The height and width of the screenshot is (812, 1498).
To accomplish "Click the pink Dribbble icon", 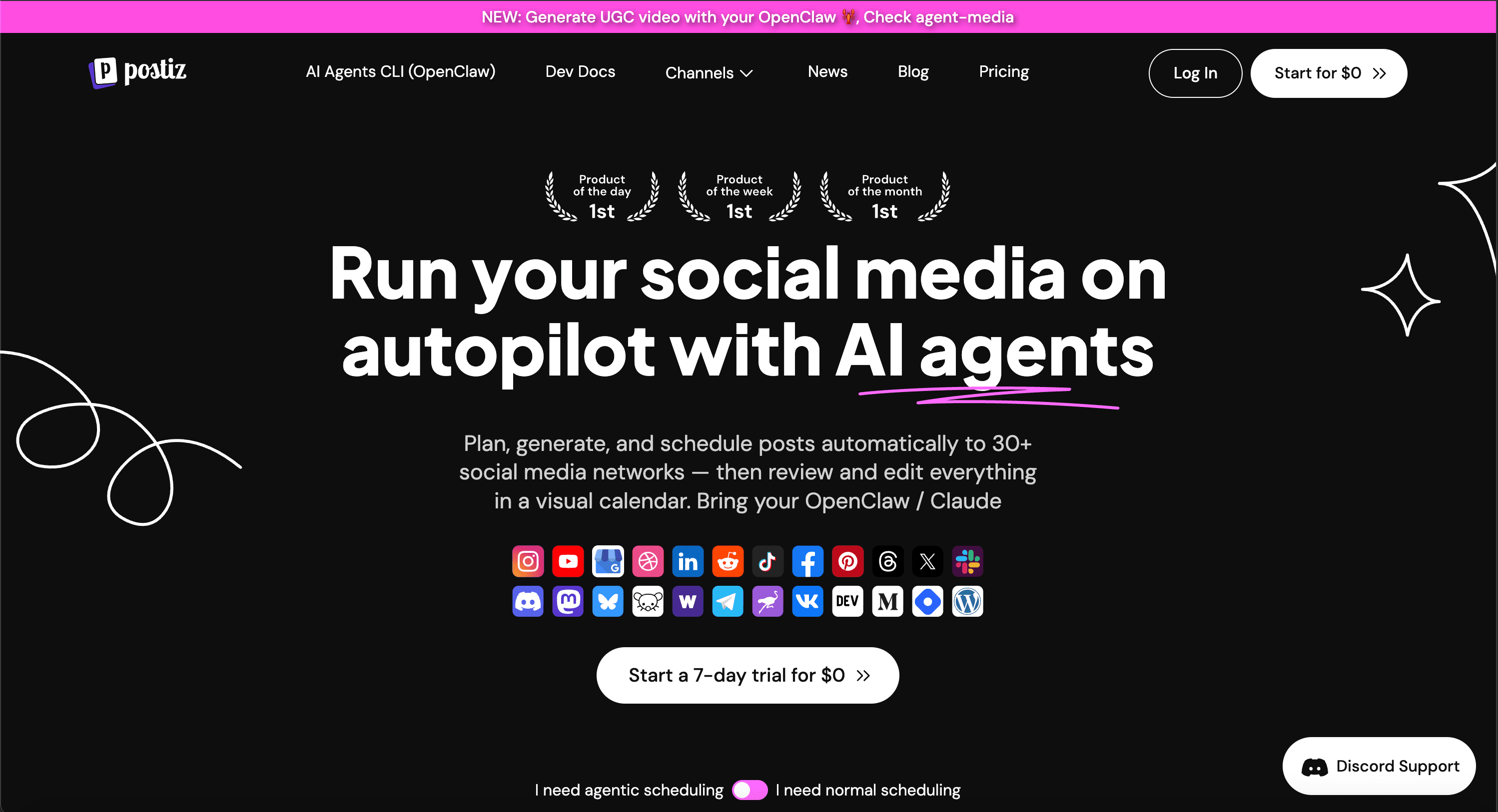I will 648,561.
